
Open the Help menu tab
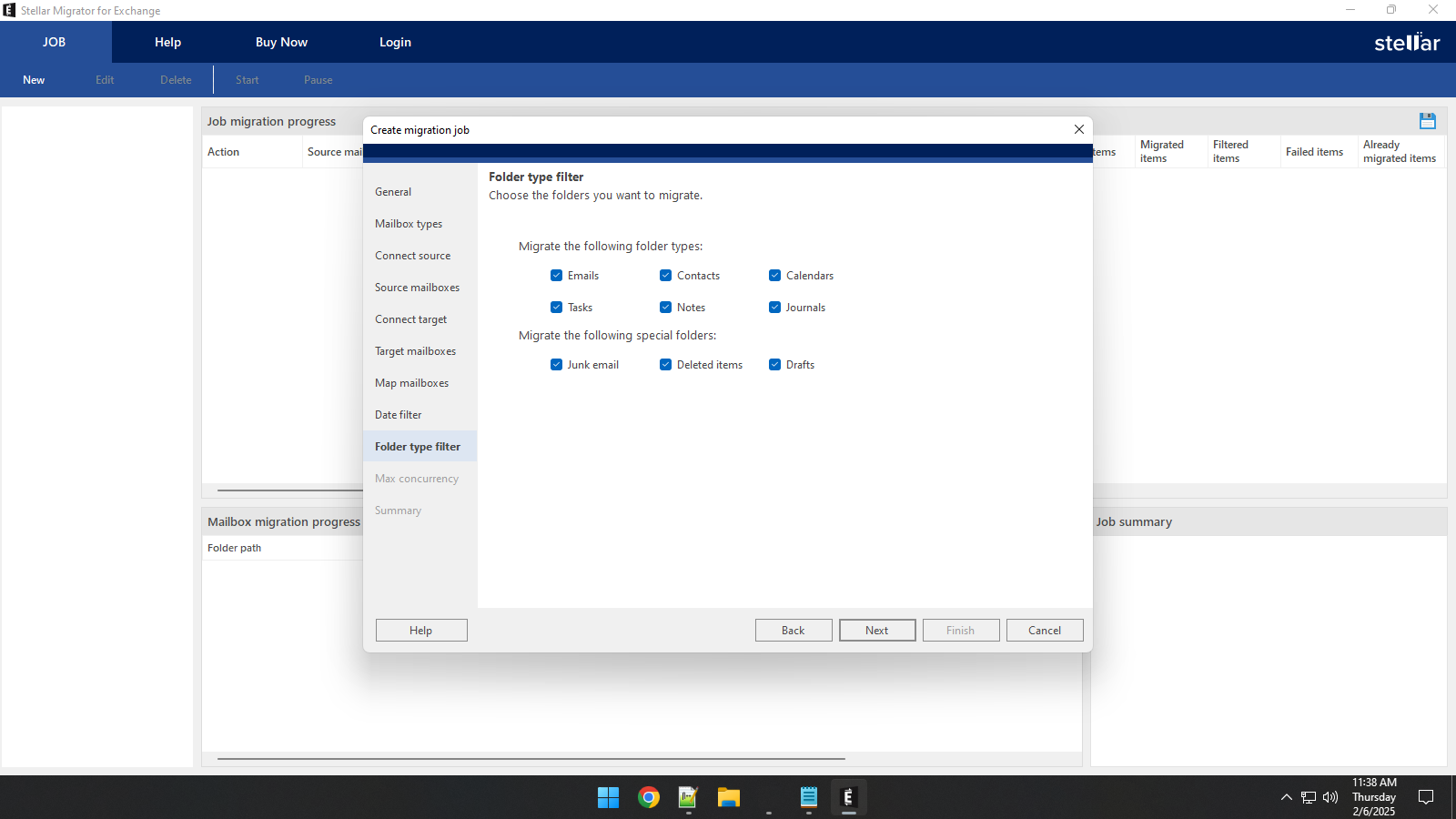pos(167,42)
